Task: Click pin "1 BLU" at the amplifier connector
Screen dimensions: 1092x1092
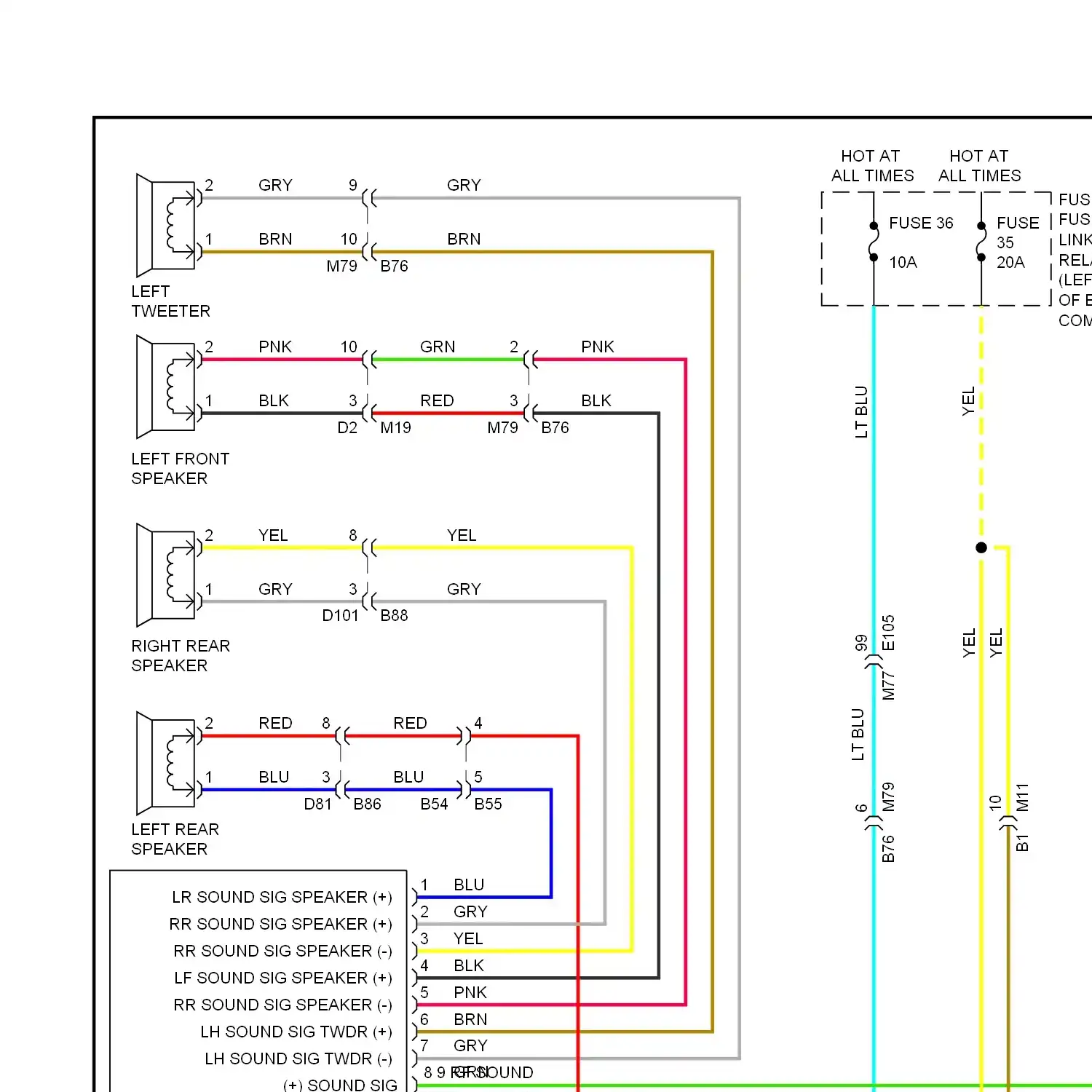Action: [x=452, y=885]
